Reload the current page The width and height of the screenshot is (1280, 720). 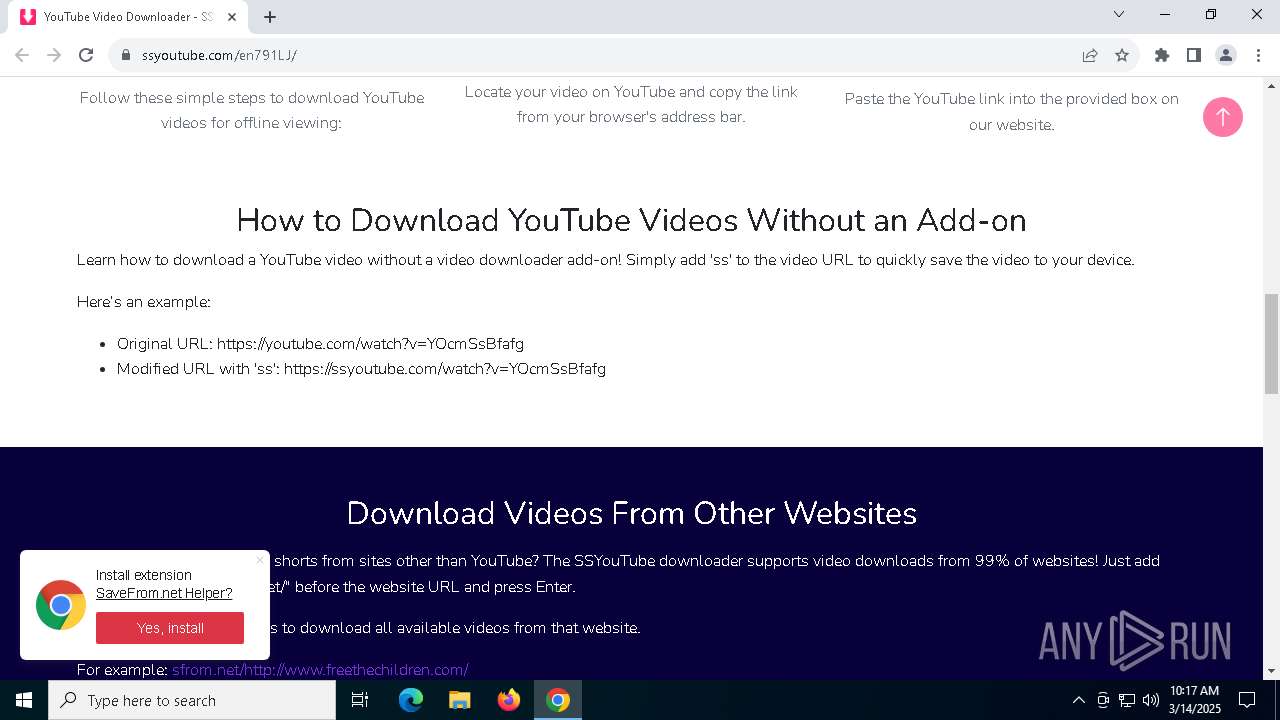pos(86,55)
